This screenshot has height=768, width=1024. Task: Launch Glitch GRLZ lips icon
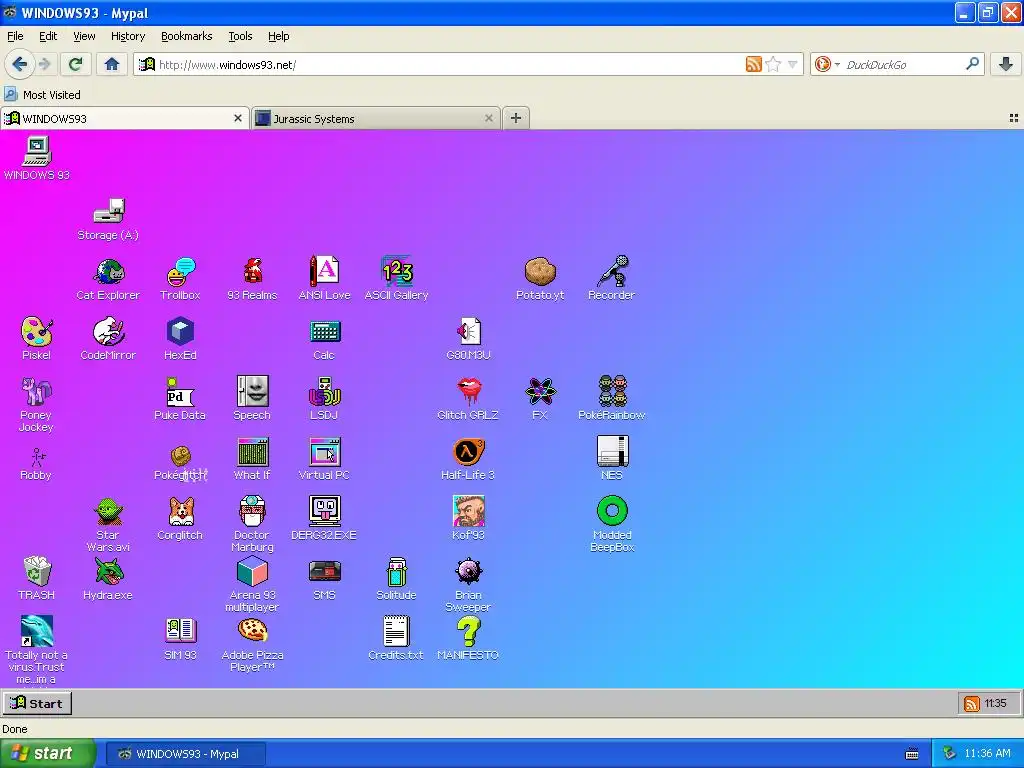click(468, 392)
